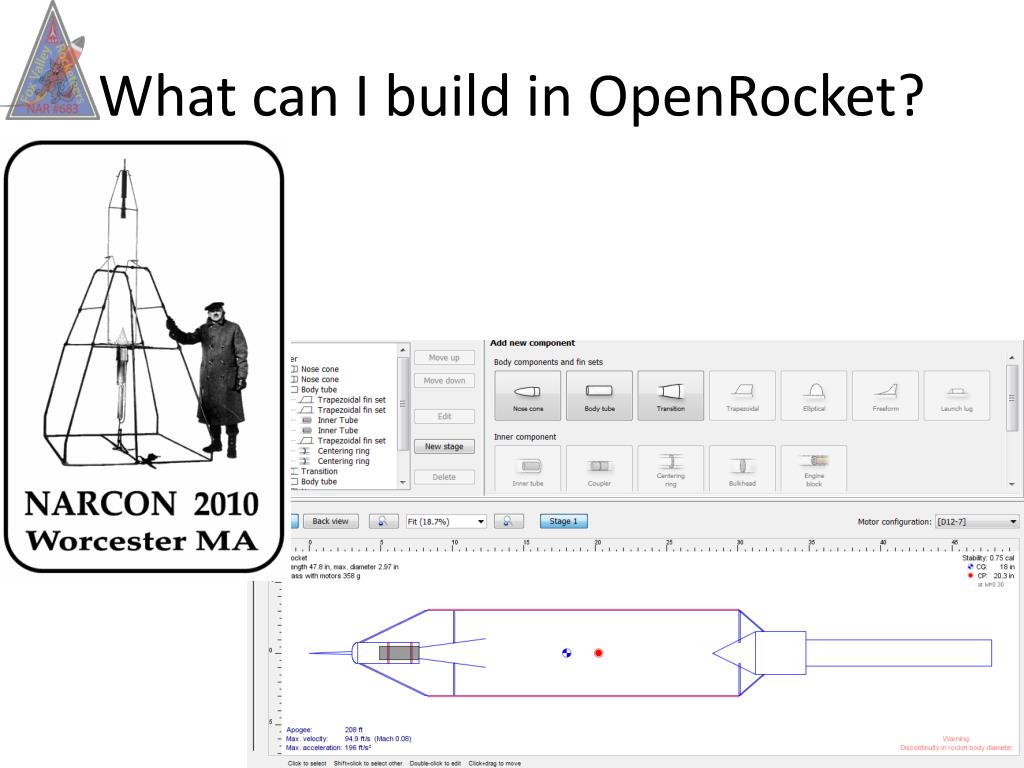This screenshot has width=1024, height=768.
Task: Click the Centering ring component button
Action: [x=671, y=468]
